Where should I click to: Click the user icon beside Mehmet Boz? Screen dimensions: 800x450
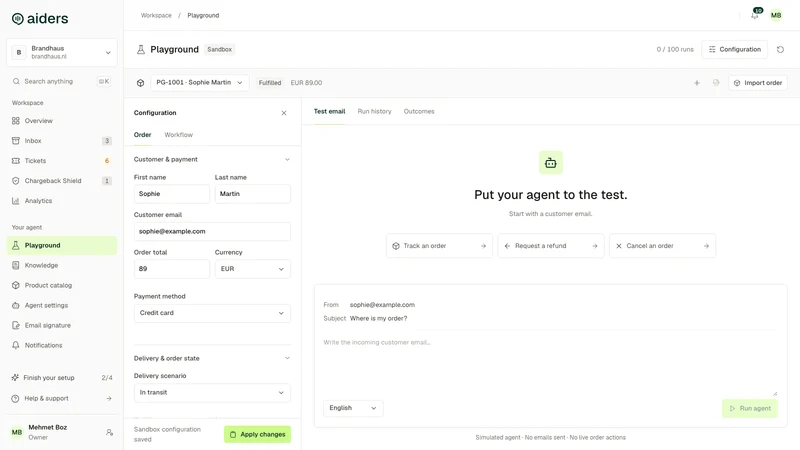pyautogui.click(x=109, y=432)
